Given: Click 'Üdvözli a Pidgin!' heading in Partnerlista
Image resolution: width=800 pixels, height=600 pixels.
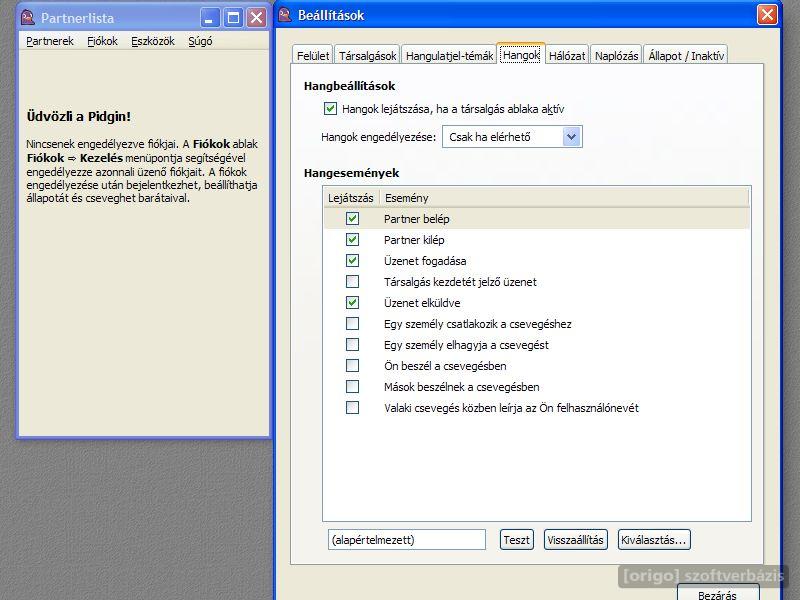Looking at the screenshot, I should click(79, 116).
